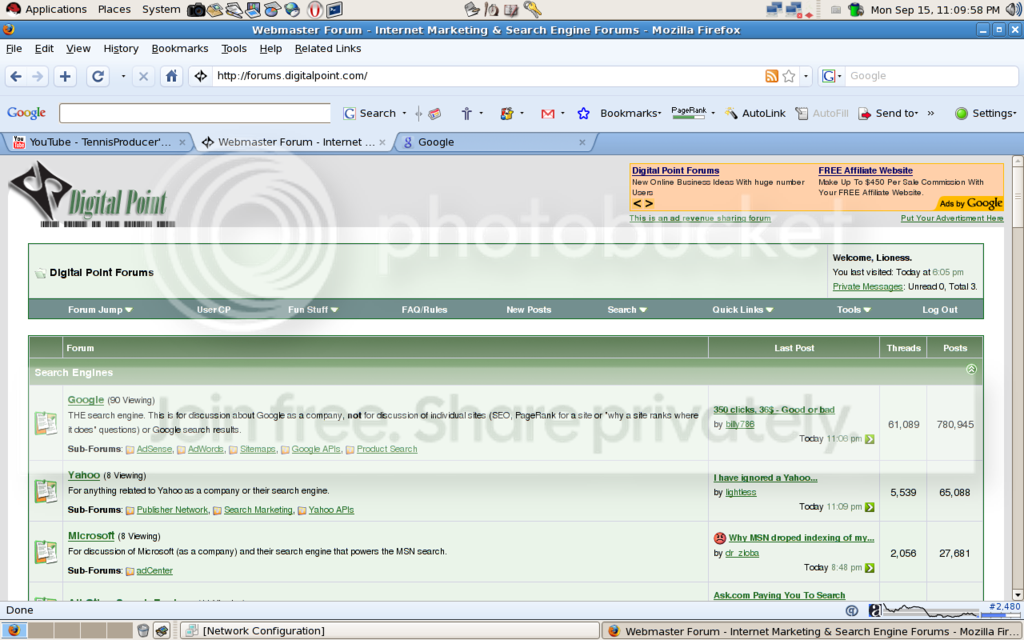
Task: Open the browser Tools menu in menu bar
Action: point(234,48)
